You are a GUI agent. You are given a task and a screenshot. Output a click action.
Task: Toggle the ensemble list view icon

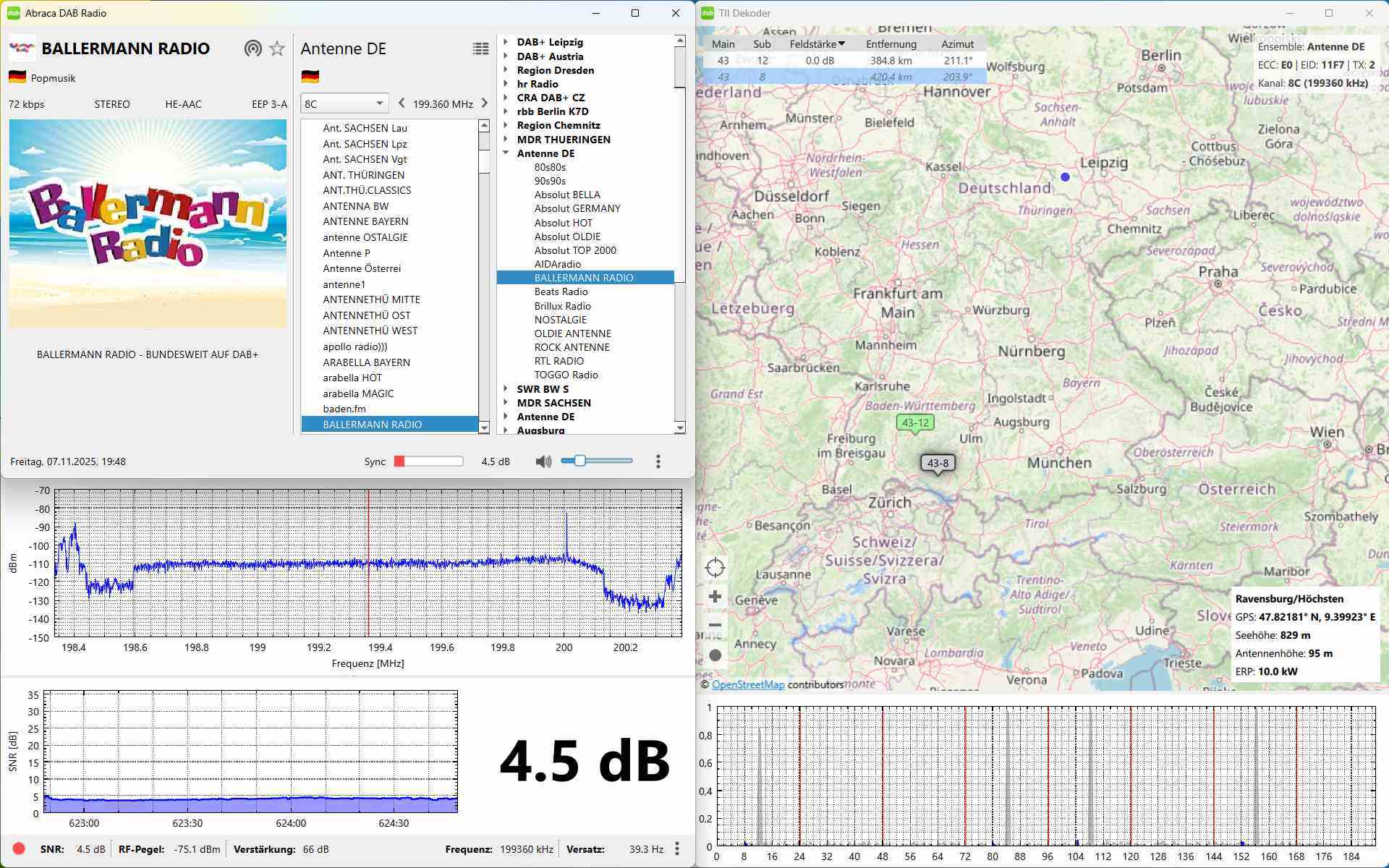[x=480, y=48]
